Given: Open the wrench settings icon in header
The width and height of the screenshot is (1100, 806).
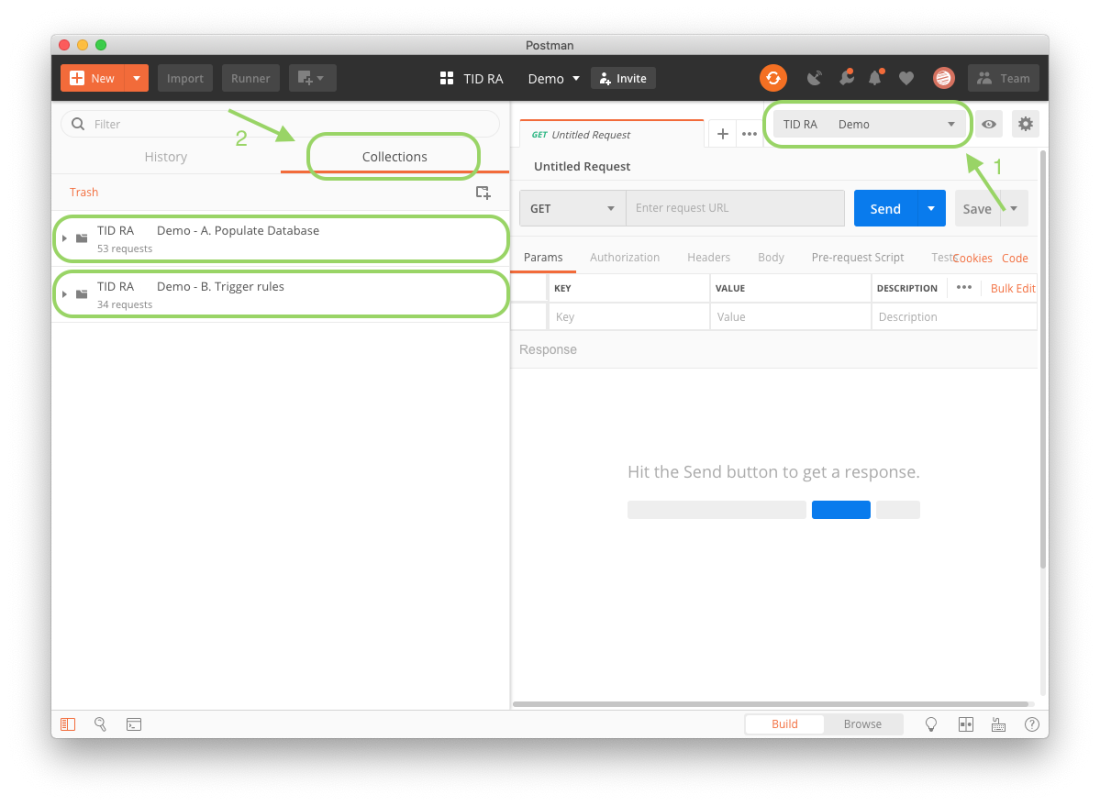Looking at the screenshot, I should 846,78.
